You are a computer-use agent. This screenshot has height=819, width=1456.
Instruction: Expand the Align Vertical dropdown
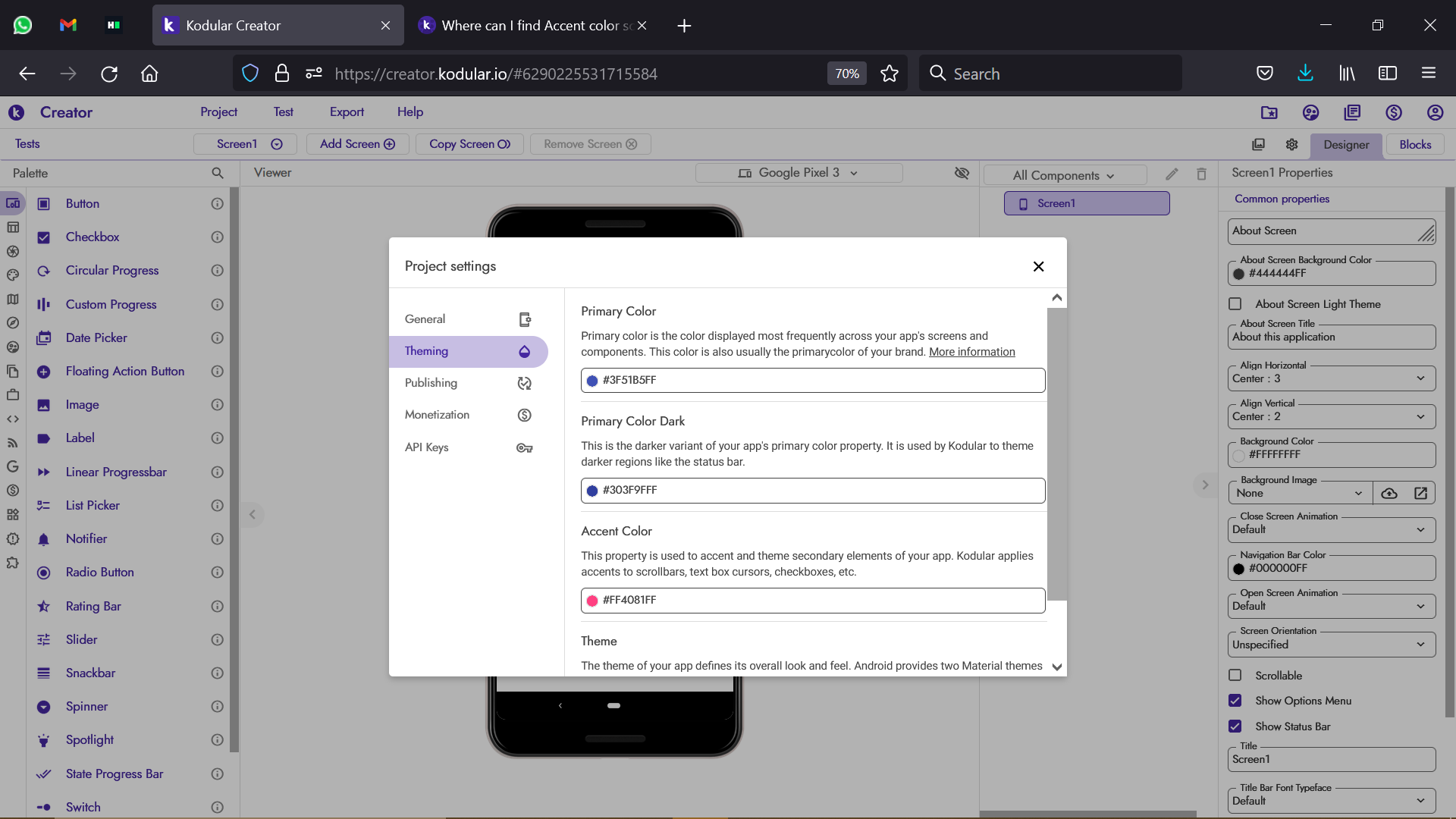pyautogui.click(x=1332, y=416)
